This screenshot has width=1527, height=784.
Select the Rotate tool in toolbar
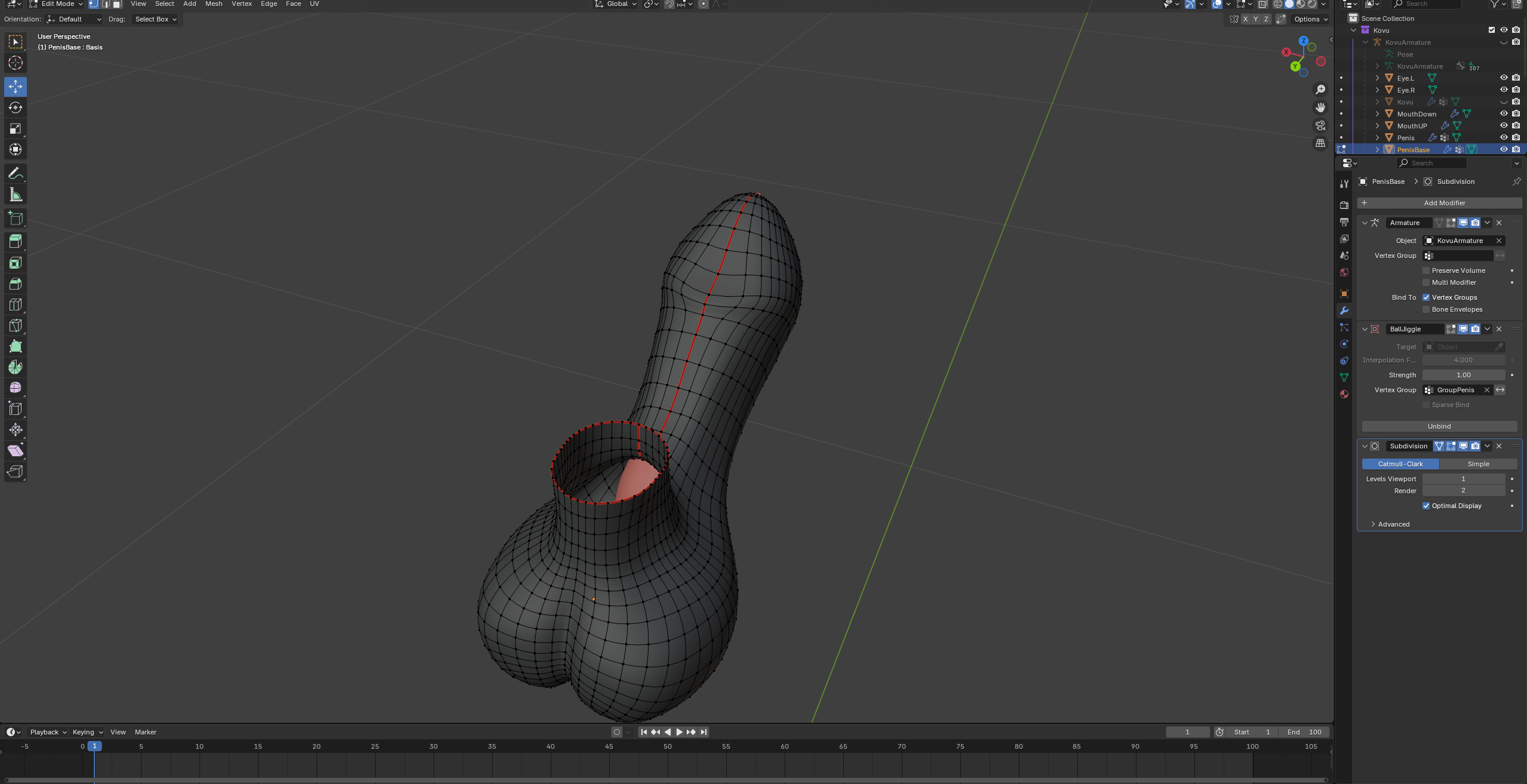(16, 108)
